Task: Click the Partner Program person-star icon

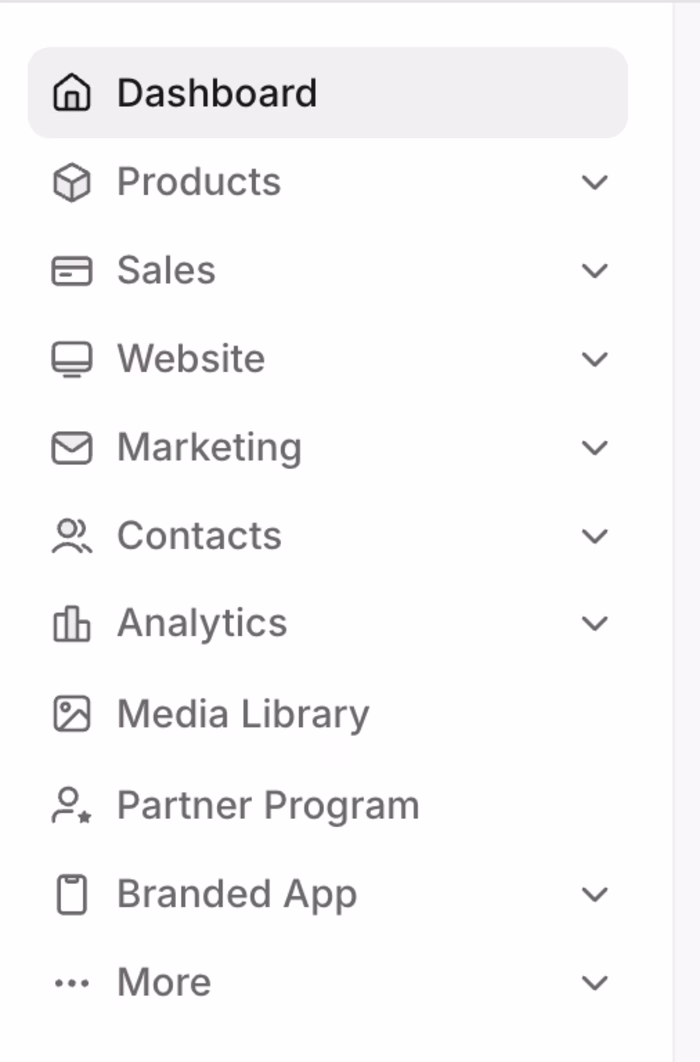Action: (71, 805)
